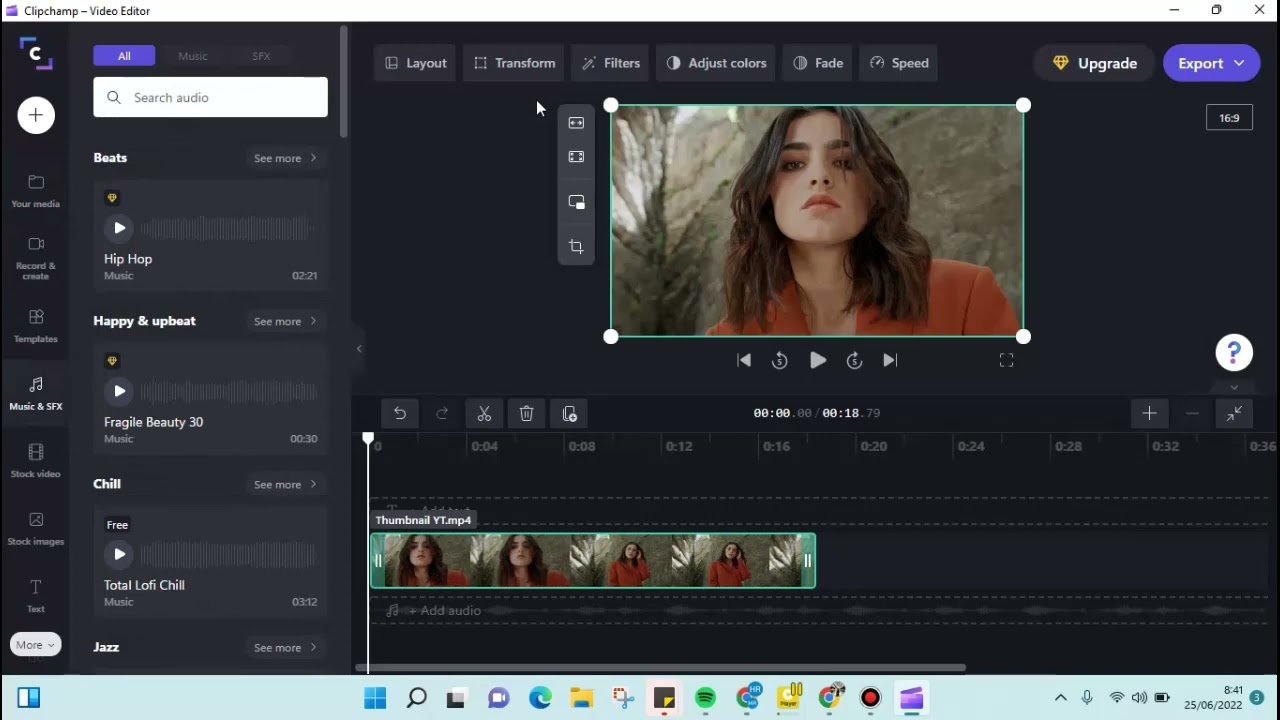The image size is (1280, 720).
Task: Rewind 5 seconds in preview
Action: click(780, 360)
